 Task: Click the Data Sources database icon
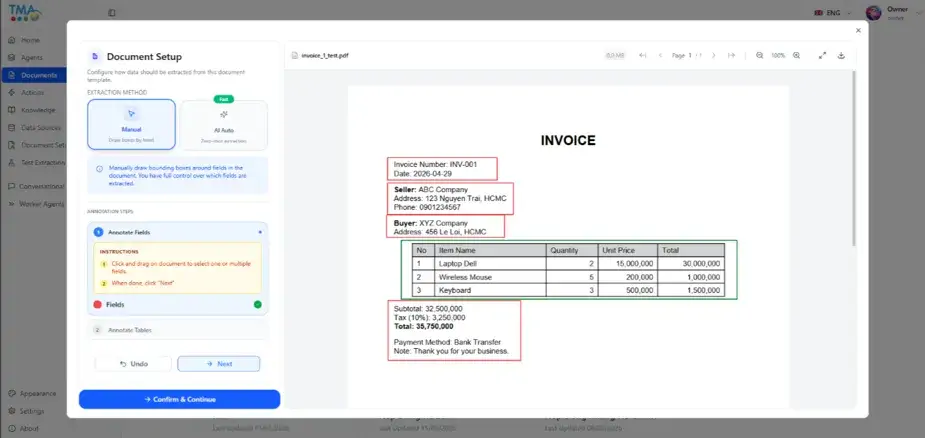click(x=11, y=128)
